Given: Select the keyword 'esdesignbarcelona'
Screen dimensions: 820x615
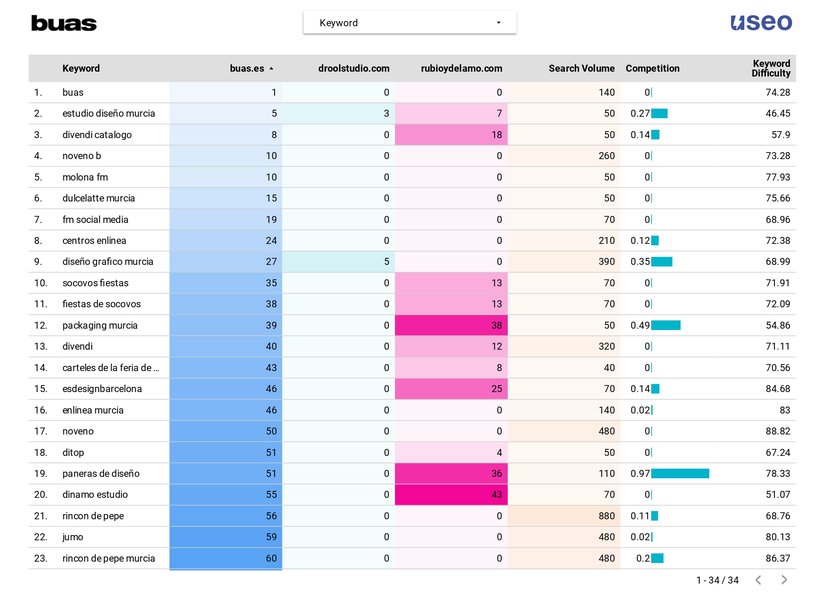Looking at the screenshot, I should 102,389.
